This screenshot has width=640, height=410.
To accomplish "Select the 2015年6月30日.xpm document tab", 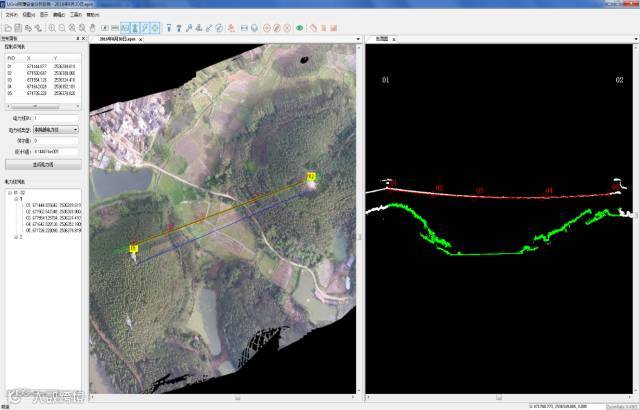I will point(117,39).
